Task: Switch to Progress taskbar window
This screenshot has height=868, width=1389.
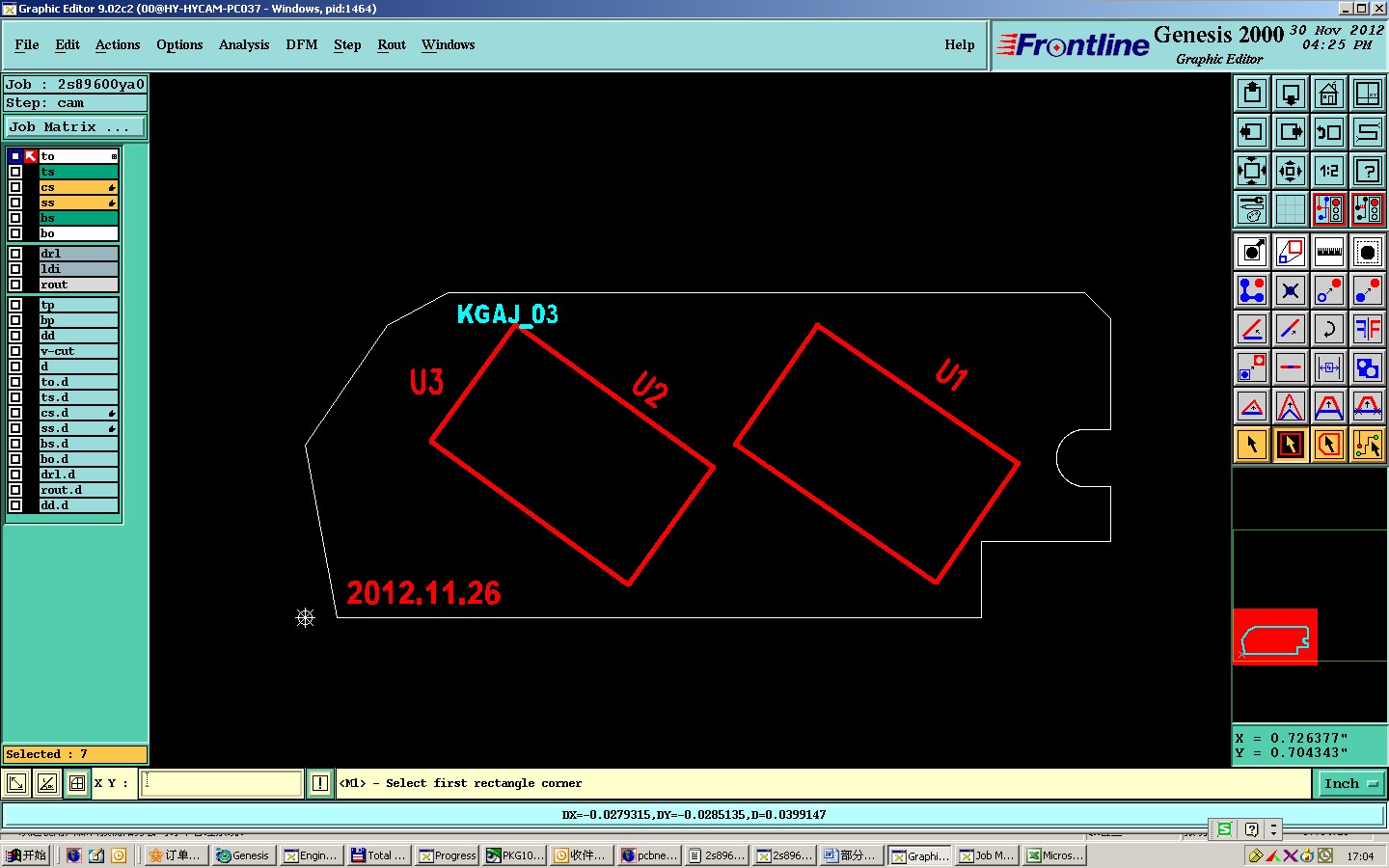Action: 448,855
